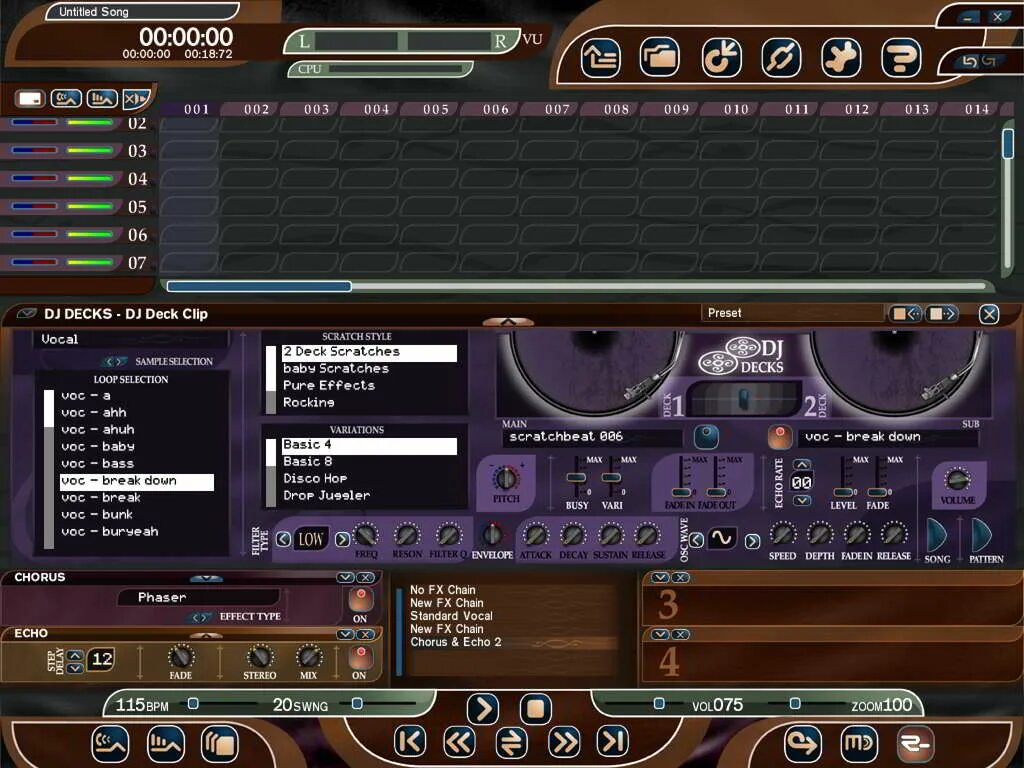The height and width of the screenshot is (768, 1024).
Task: Select 'Drop Juggler' variation
Action: (x=369, y=496)
